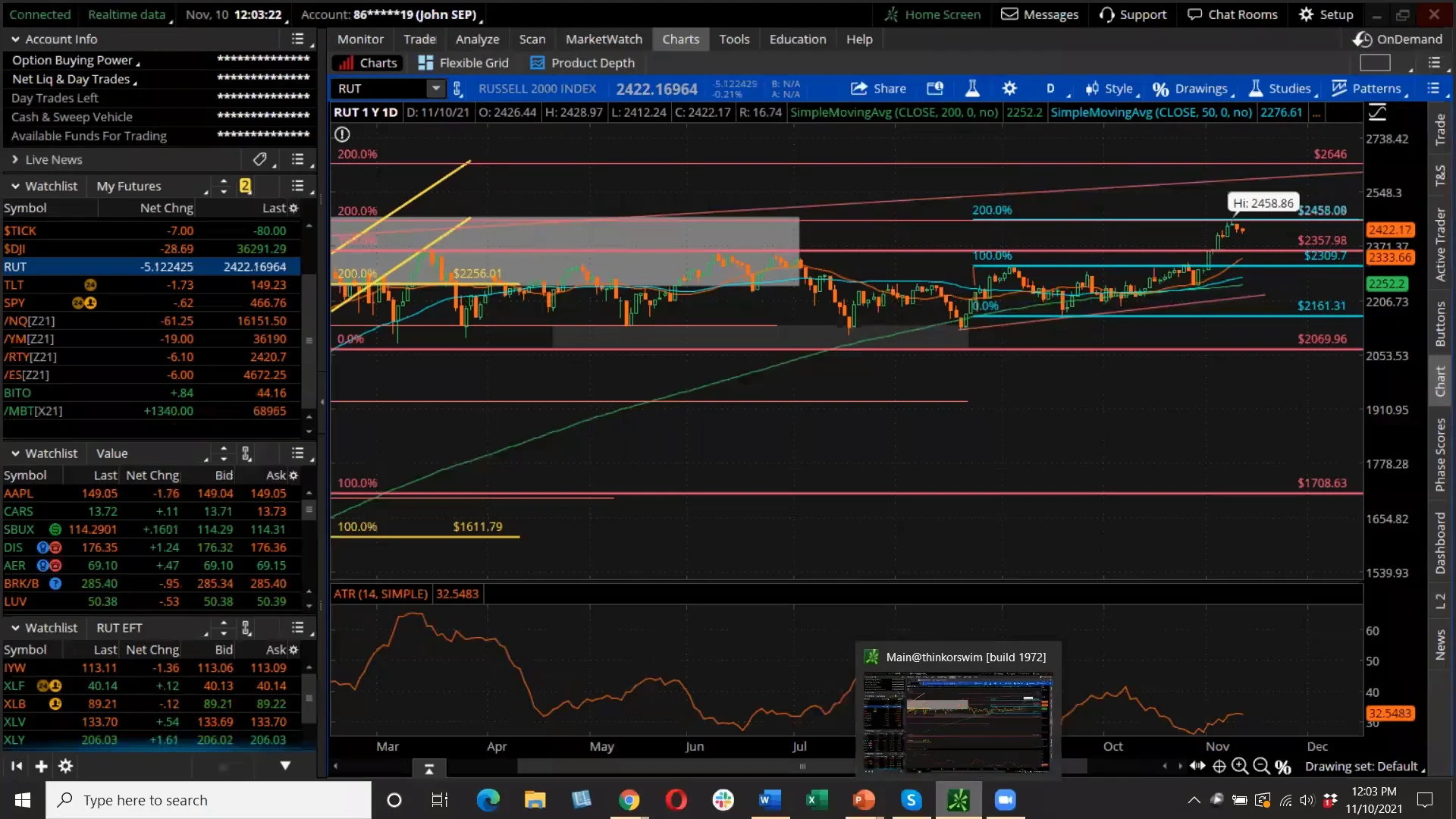Click the thinkorswim window preview thumbnail
1456x819 pixels.
click(958, 722)
